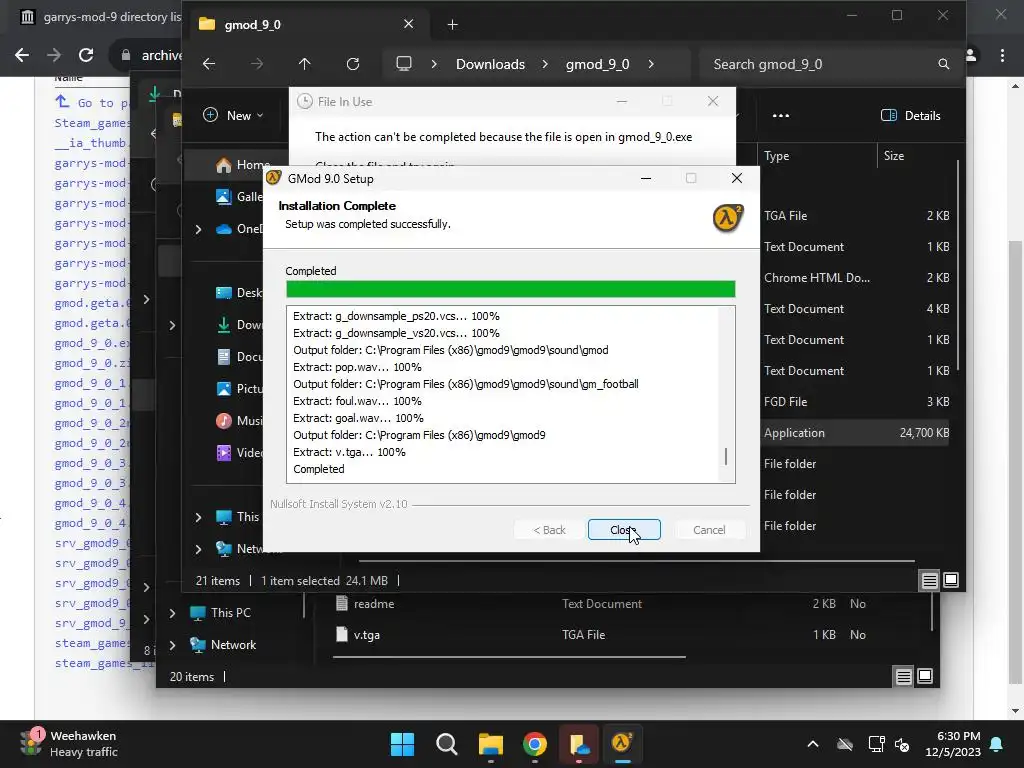Image resolution: width=1024 pixels, height=768 pixels.
Task: Select 'Extract: pop.wav... 100%' log line
Action: (357, 367)
